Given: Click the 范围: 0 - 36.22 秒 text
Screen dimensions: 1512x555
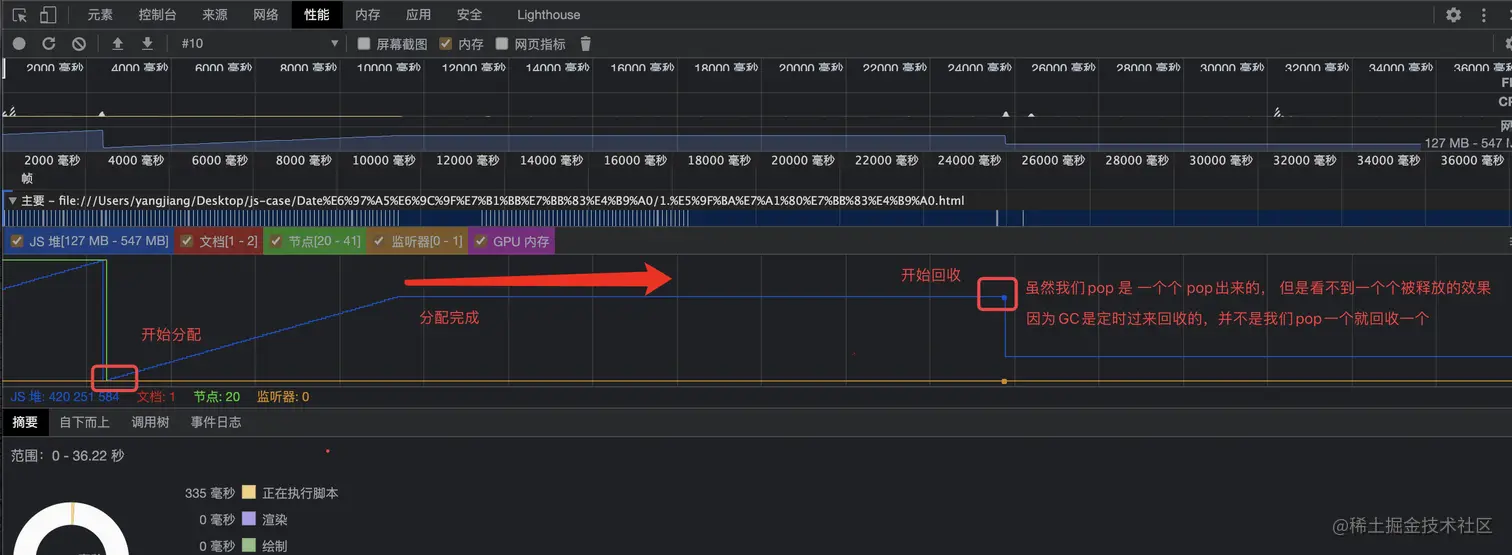Looking at the screenshot, I should click(68, 455).
